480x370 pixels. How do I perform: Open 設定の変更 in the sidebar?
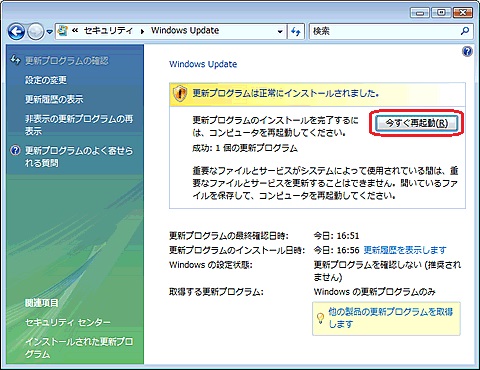pos(46,80)
